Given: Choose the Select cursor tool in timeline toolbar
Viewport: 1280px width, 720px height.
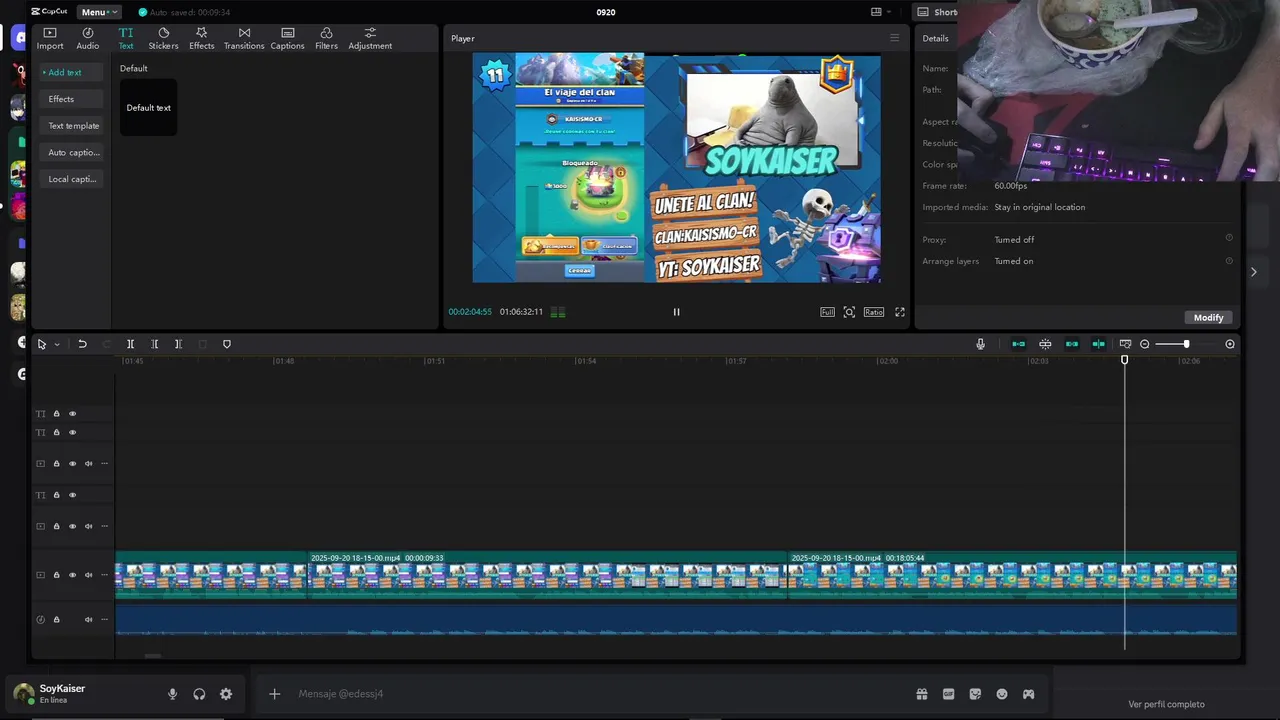Looking at the screenshot, I should pyautogui.click(x=42, y=344).
